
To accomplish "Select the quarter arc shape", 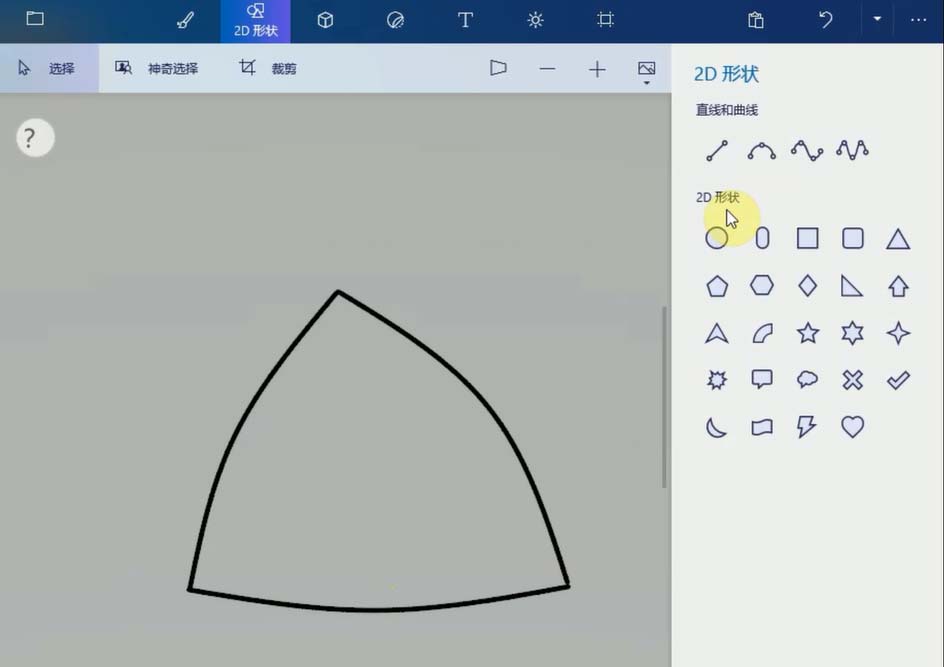I will [x=762, y=333].
